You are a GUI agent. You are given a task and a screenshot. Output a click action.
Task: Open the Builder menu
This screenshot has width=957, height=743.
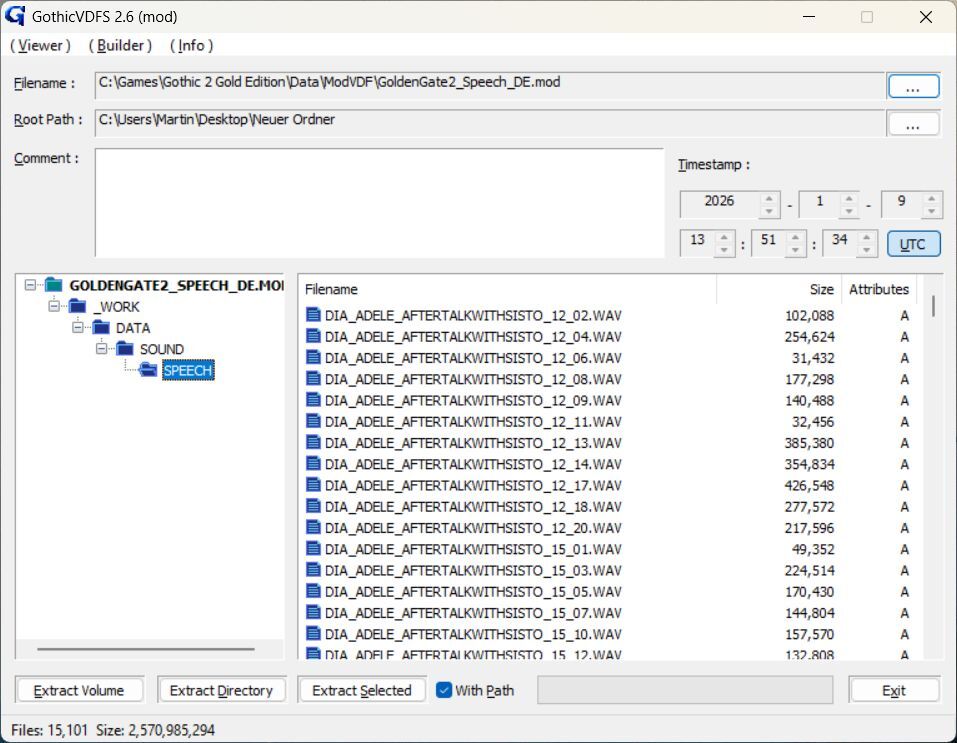120,45
